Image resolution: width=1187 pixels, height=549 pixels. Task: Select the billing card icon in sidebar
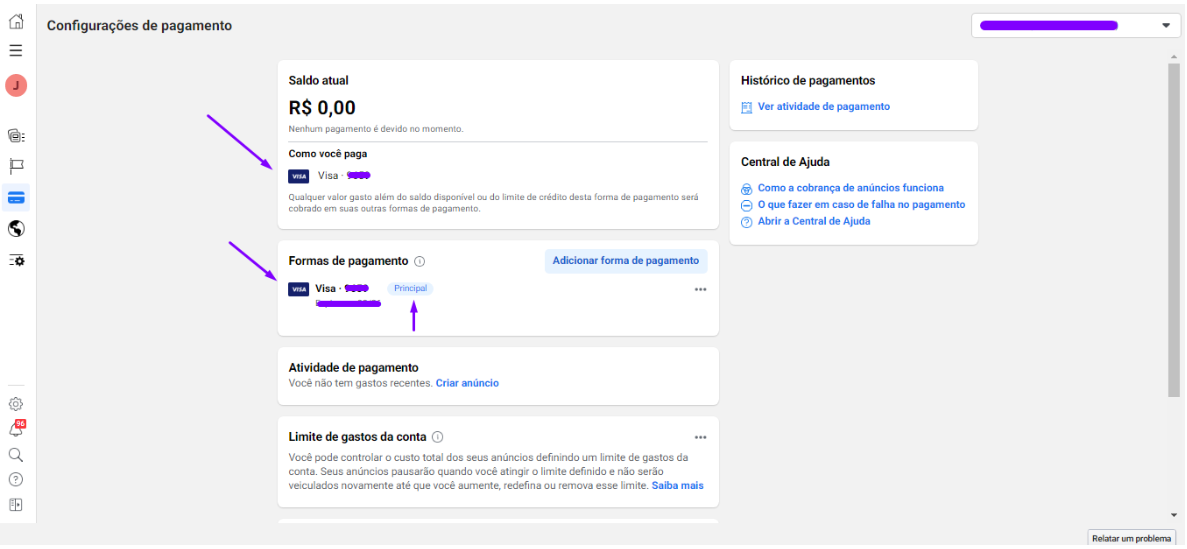coord(16,198)
